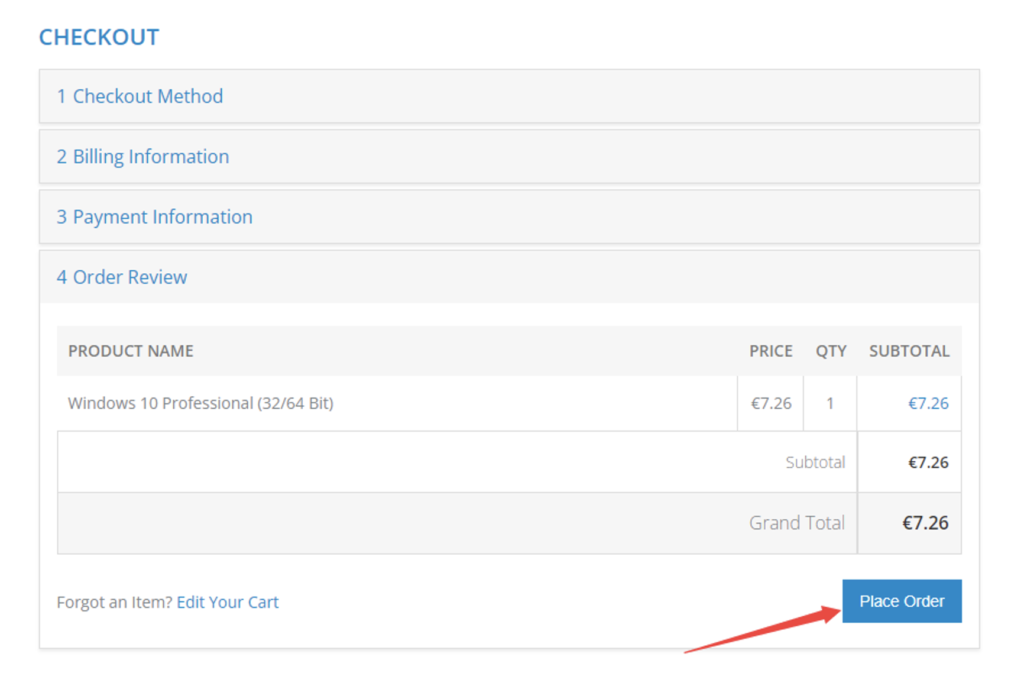Expand the 1 Checkout Method step
Screen dimensions: 1024x686
click(509, 96)
